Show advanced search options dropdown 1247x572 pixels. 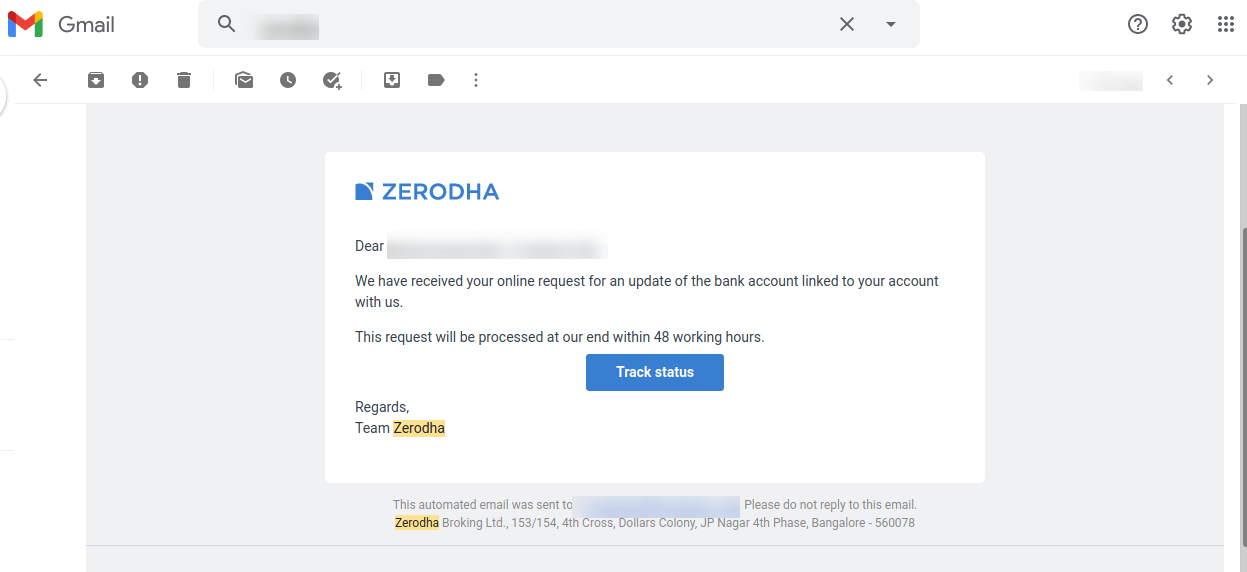[891, 24]
